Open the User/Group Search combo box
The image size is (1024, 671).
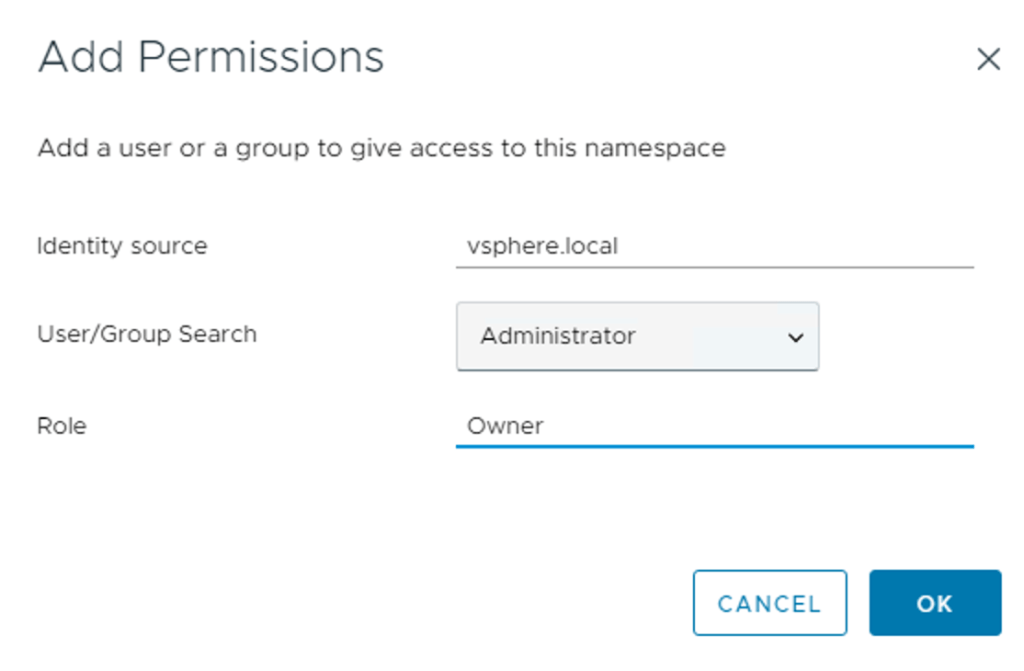tap(637, 337)
